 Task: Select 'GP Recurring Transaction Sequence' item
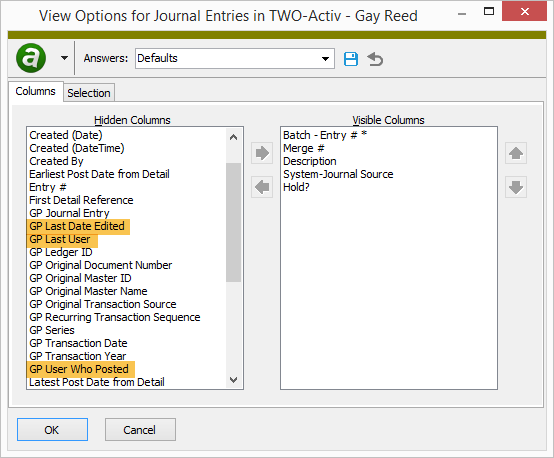click(x=115, y=317)
